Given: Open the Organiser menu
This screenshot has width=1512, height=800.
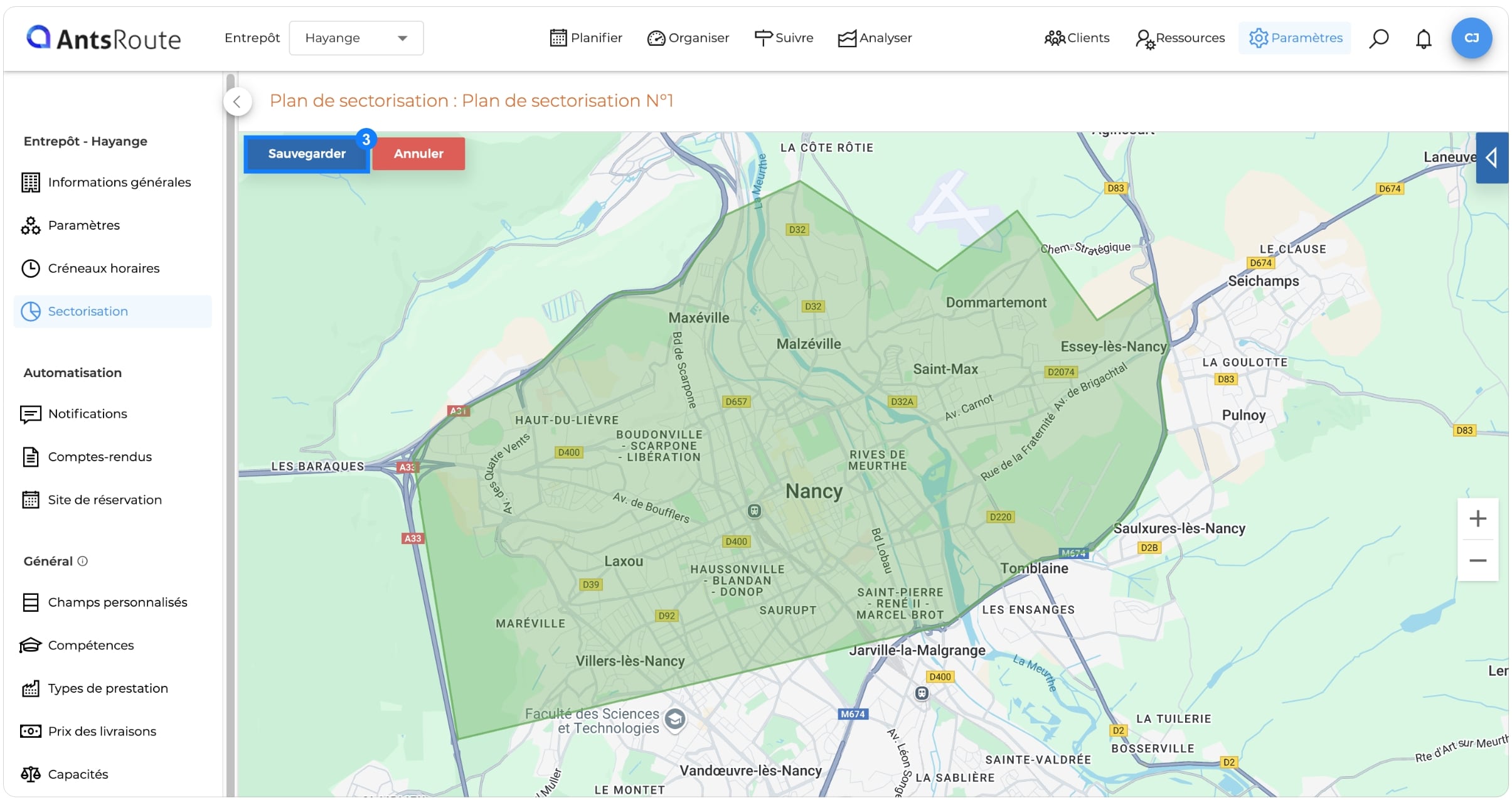Looking at the screenshot, I should pyautogui.click(x=688, y=38).
